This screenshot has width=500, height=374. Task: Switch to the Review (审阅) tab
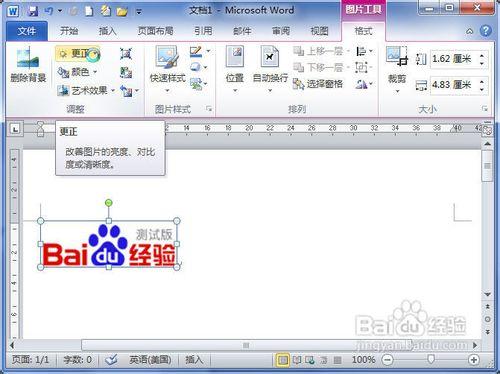(x=281, y=31)
